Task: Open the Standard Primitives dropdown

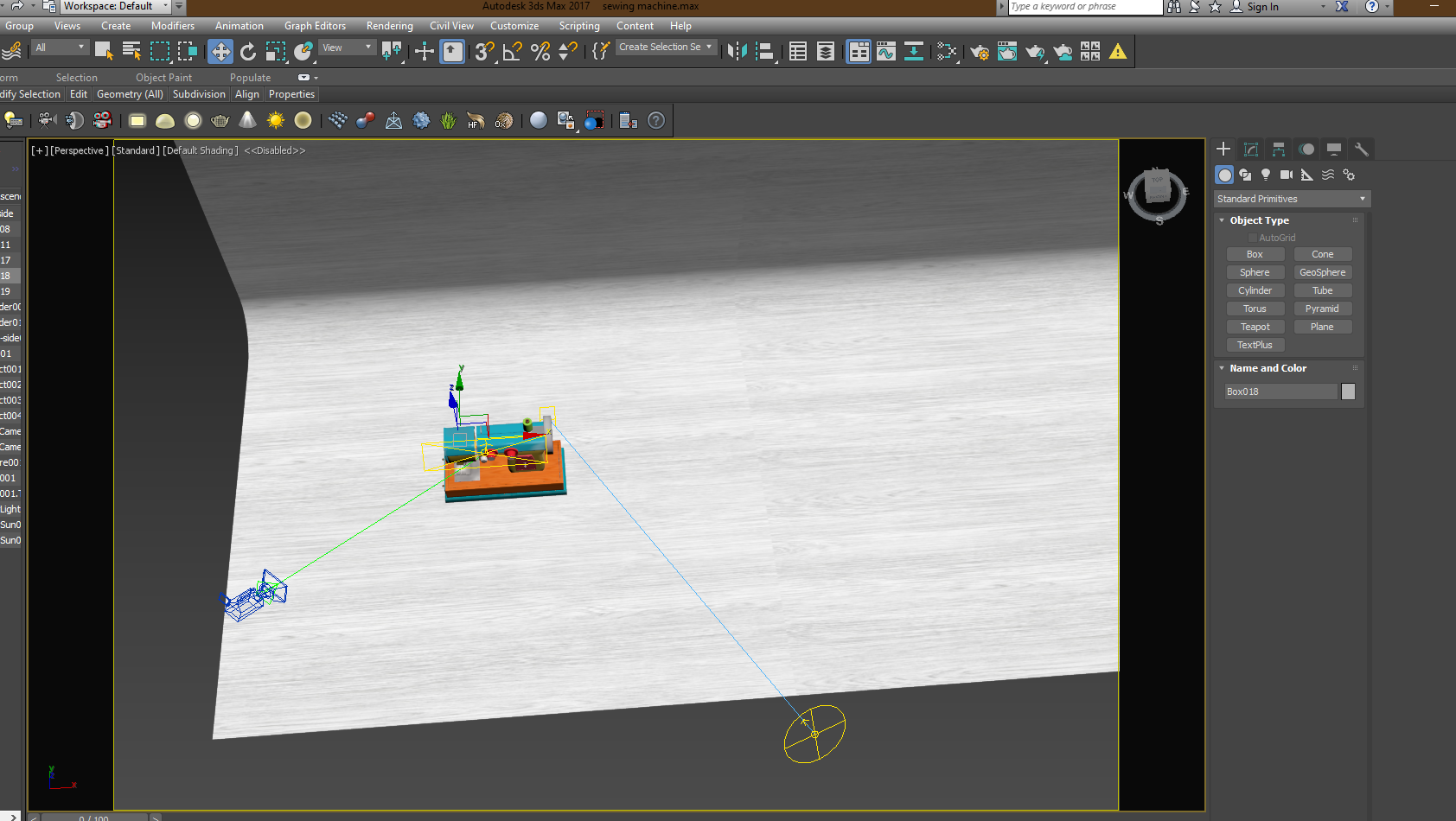Action: 1292,199
